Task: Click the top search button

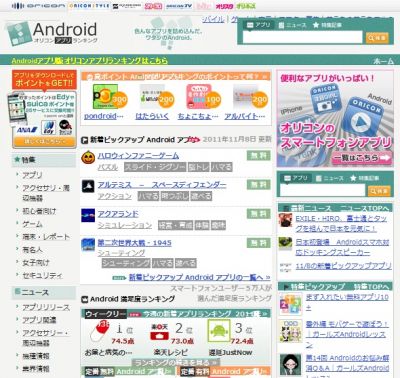Action: pos(377,38)
